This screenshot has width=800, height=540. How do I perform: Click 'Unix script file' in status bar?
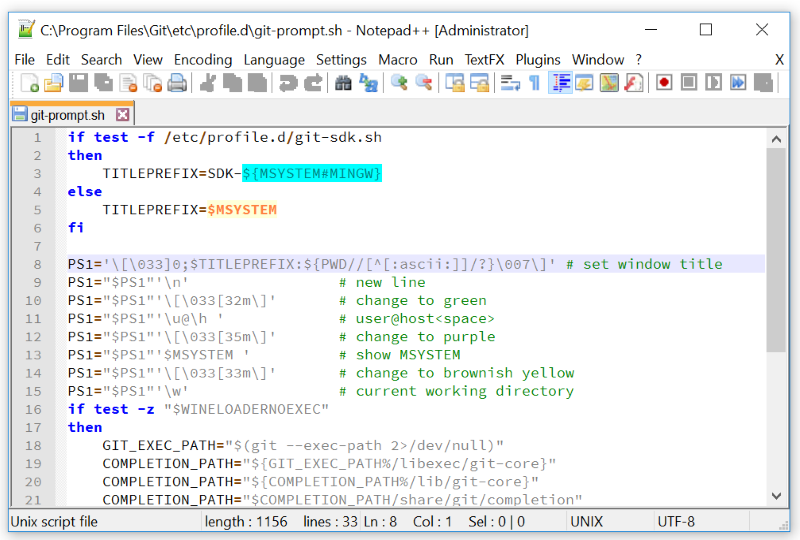coord(54,522)
